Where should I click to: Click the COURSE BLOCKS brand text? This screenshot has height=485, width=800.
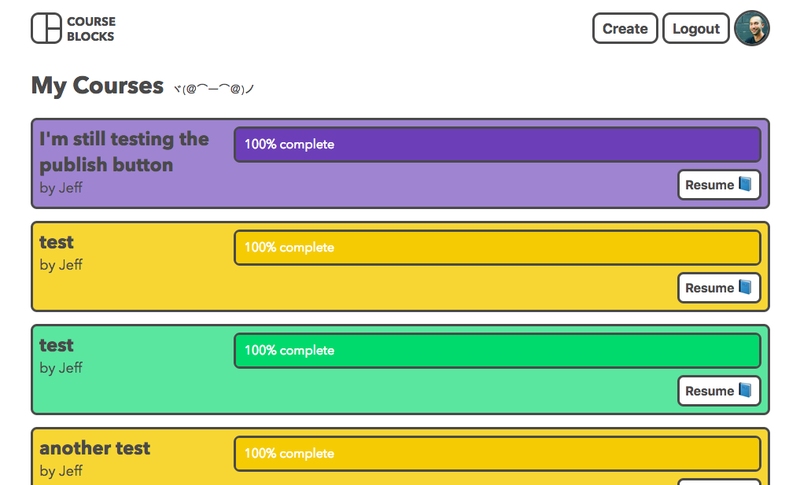[x=91, y=29]
